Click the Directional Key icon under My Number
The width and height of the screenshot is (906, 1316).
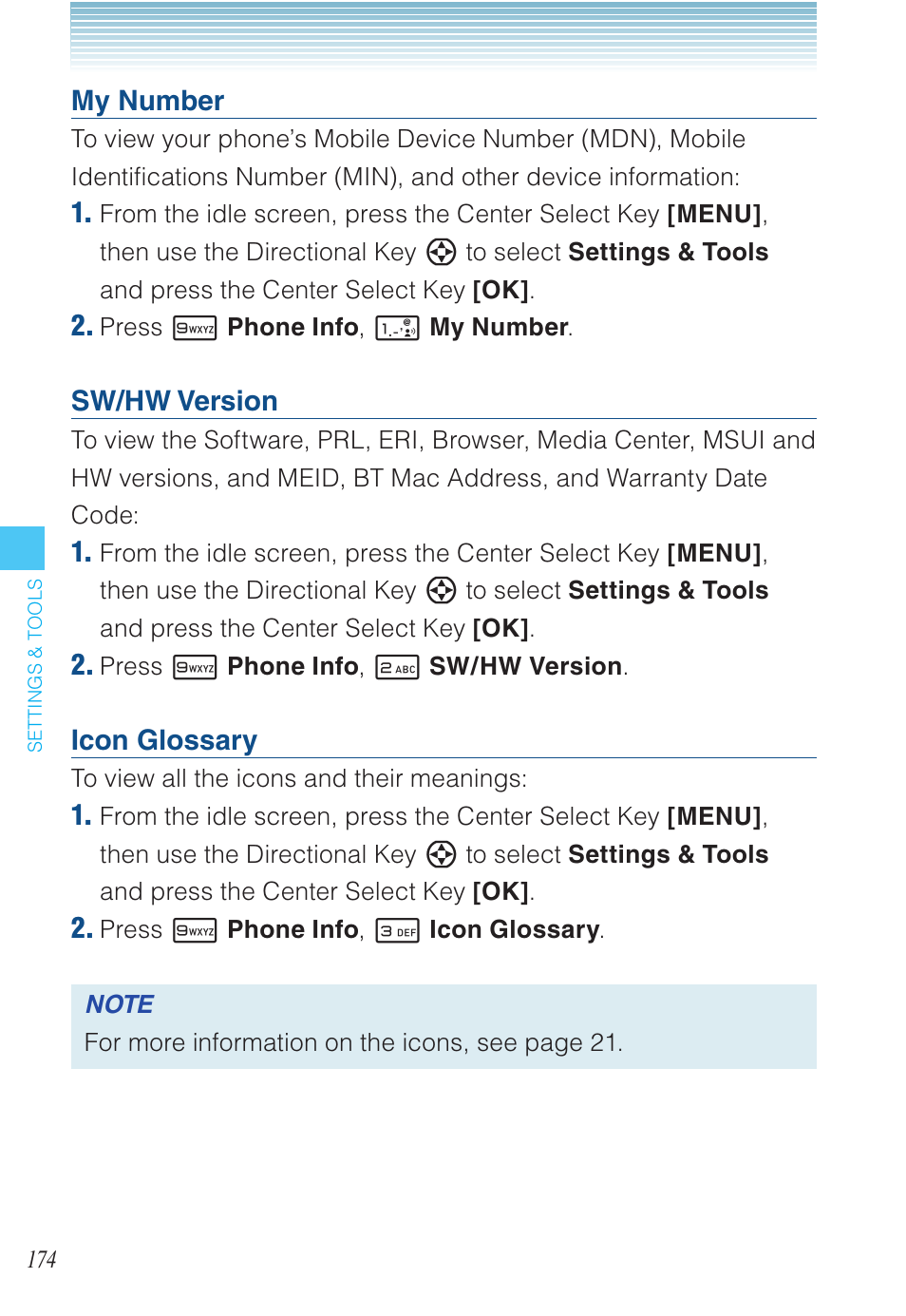(441, 252)
